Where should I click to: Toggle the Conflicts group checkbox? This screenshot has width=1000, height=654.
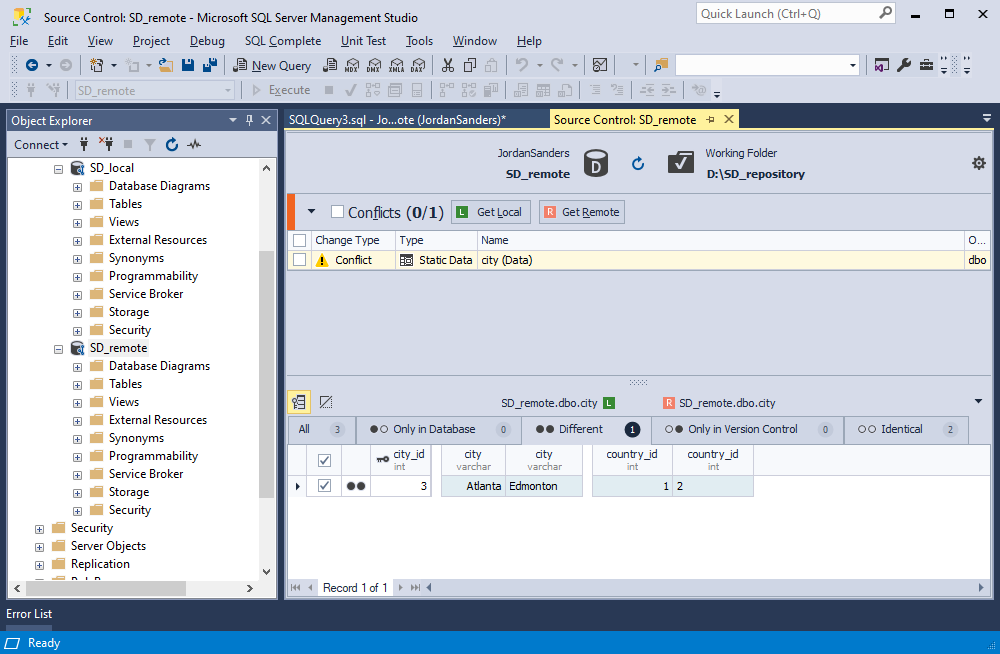tap(337, 211)
